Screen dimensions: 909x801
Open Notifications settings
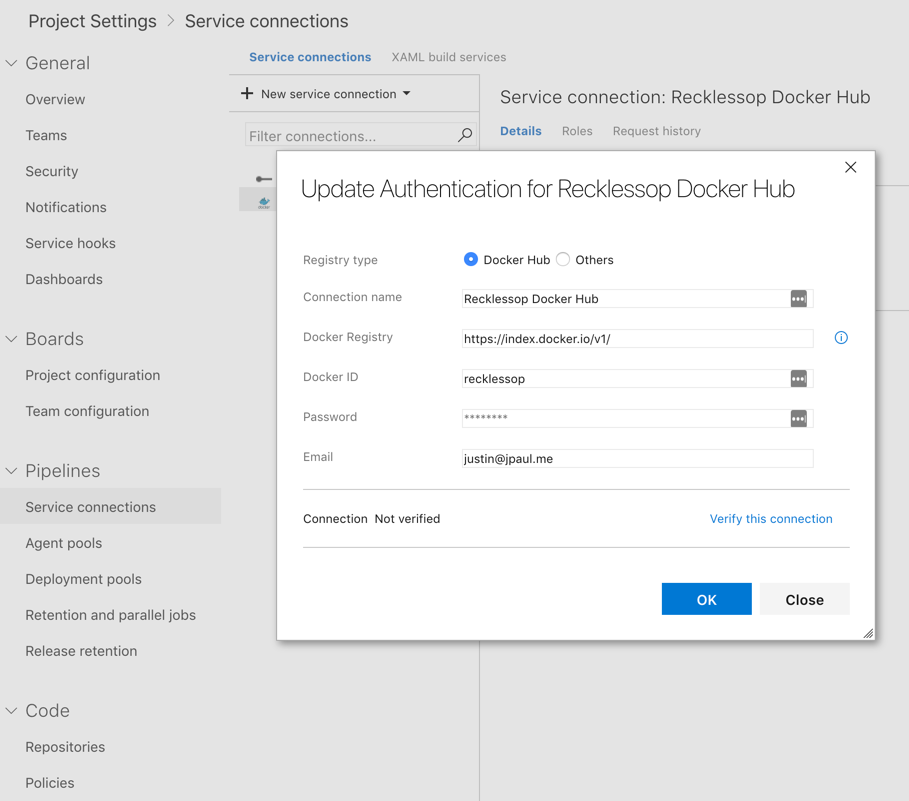[x=66, y=207]
